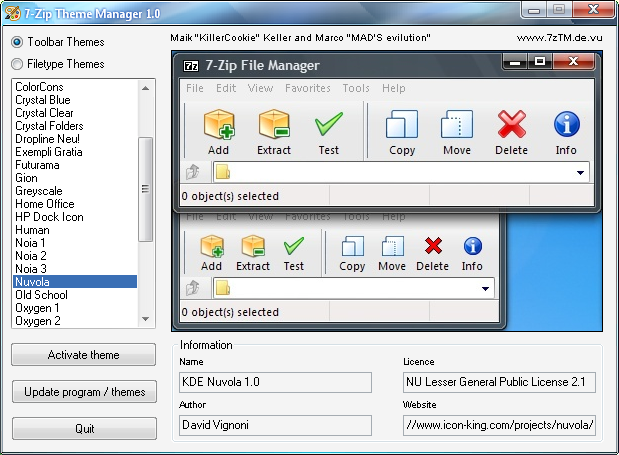Select the Human theme
The image size is (619, 455).
(x=75, y=230)
